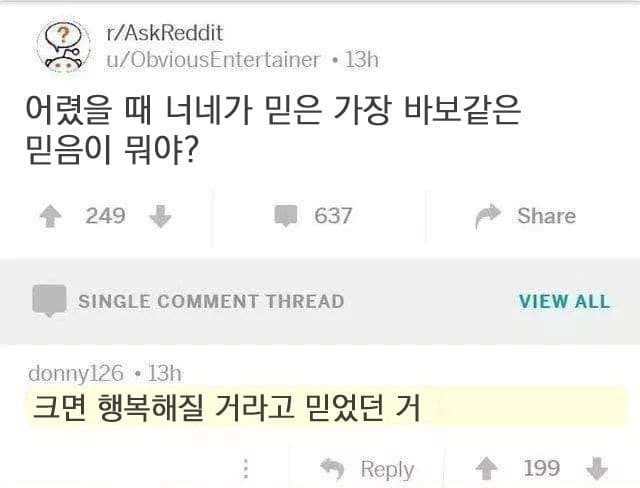Visit u/ObviousEntertainer's profile

pos(213,59)
